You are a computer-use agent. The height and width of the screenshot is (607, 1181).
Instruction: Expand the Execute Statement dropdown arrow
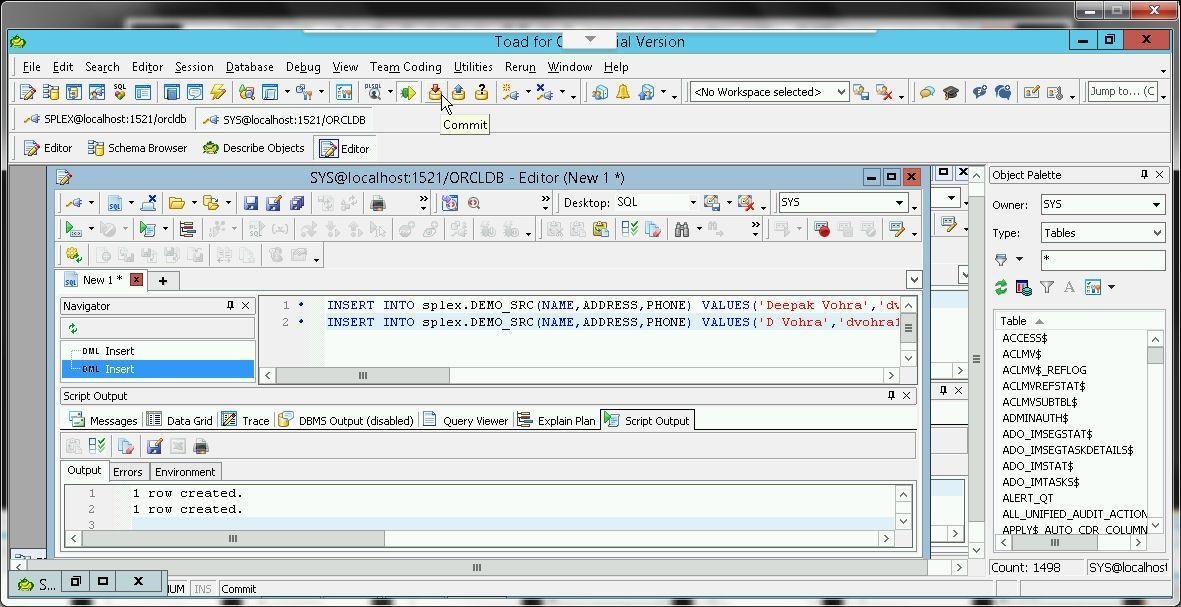pos(91,229)
